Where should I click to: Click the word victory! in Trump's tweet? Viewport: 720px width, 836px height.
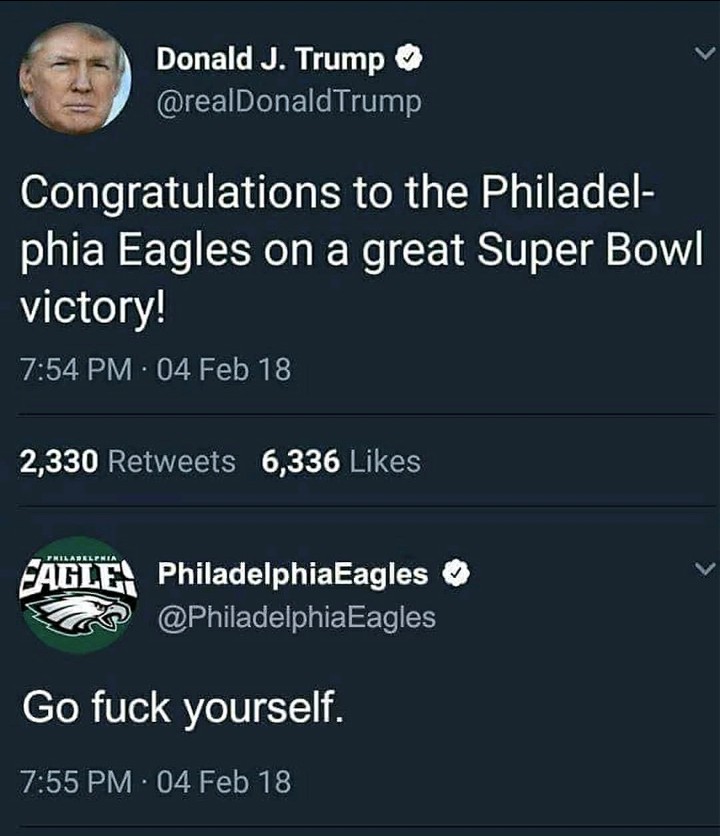pyautogui.click(x=92, y=308)
